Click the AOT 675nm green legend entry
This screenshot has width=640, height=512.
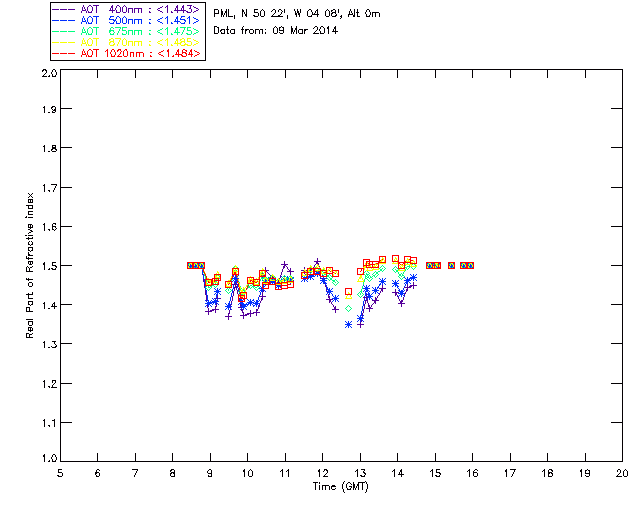[x=126, y=31]
